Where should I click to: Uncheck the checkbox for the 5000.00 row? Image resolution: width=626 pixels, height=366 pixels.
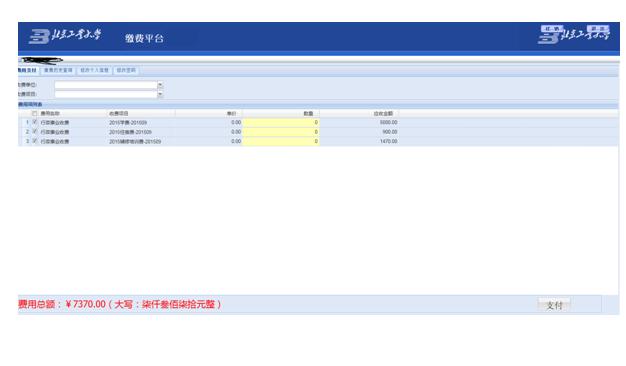pos(35,122)
